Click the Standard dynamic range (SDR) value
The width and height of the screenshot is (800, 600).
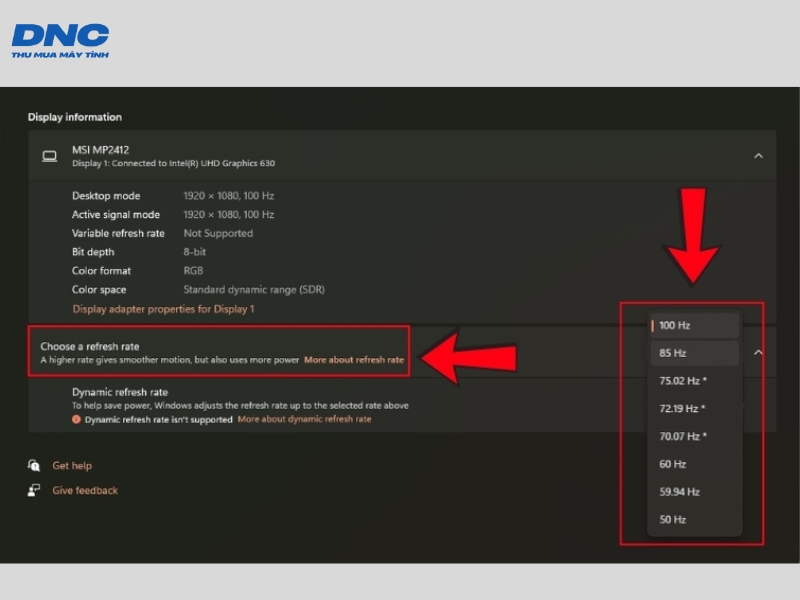click(254, 289)
